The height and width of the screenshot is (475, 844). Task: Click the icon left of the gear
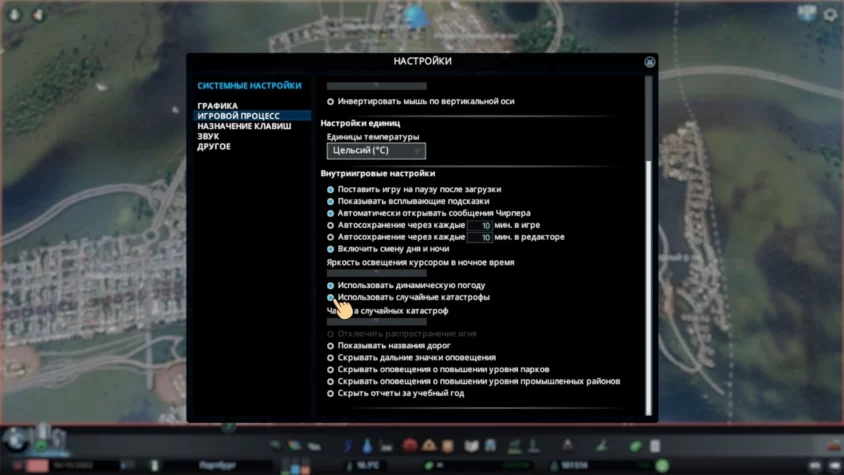[x=807, y=13]
